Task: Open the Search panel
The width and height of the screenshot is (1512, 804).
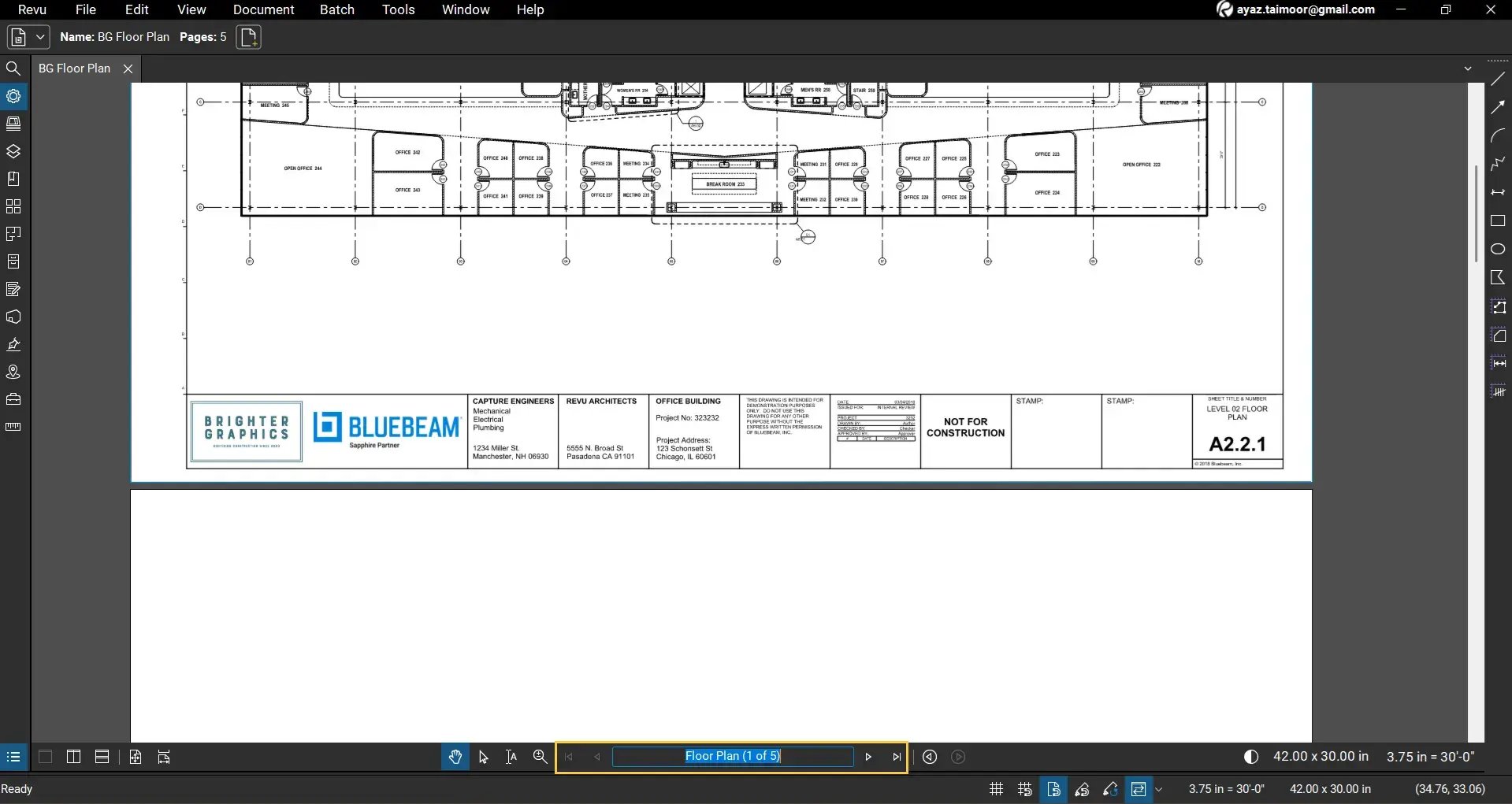Action: pyautogui.click(x=13, y=69)
